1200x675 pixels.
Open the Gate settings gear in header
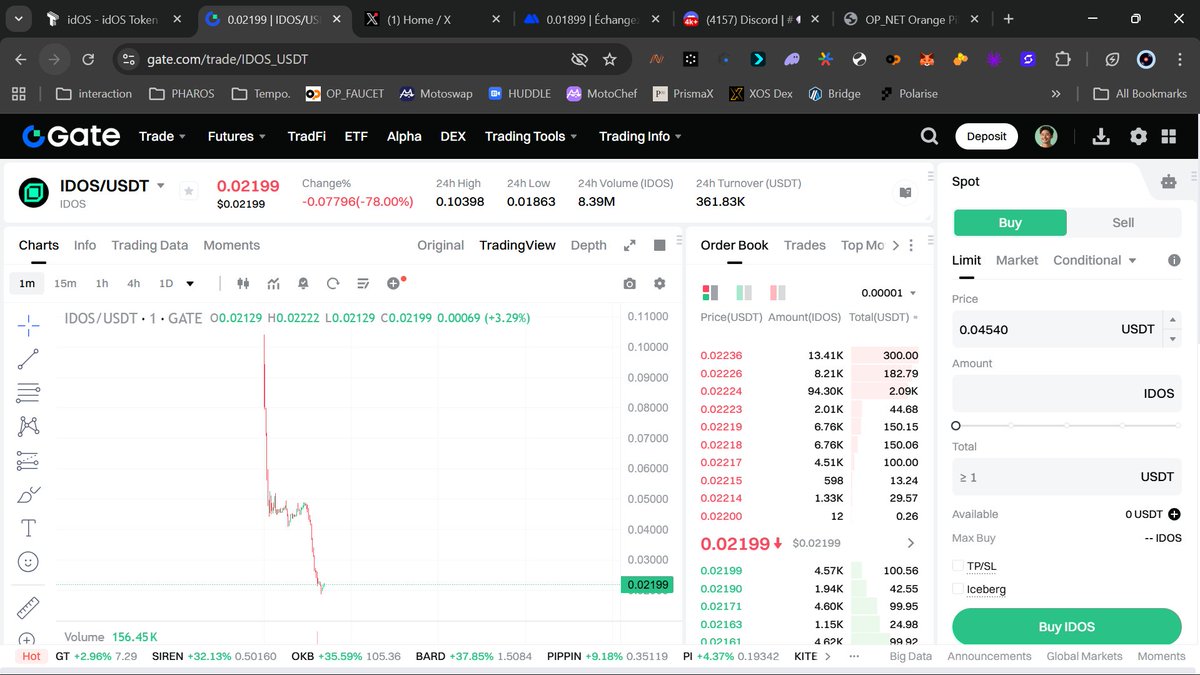coord(1138,137)
